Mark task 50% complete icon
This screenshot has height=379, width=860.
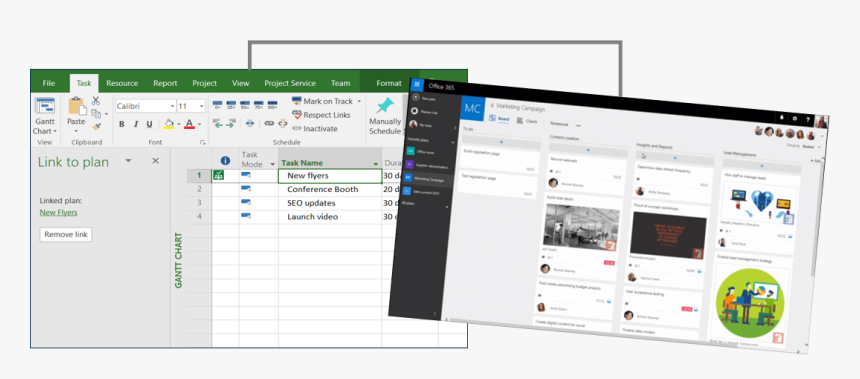point(245,105)
